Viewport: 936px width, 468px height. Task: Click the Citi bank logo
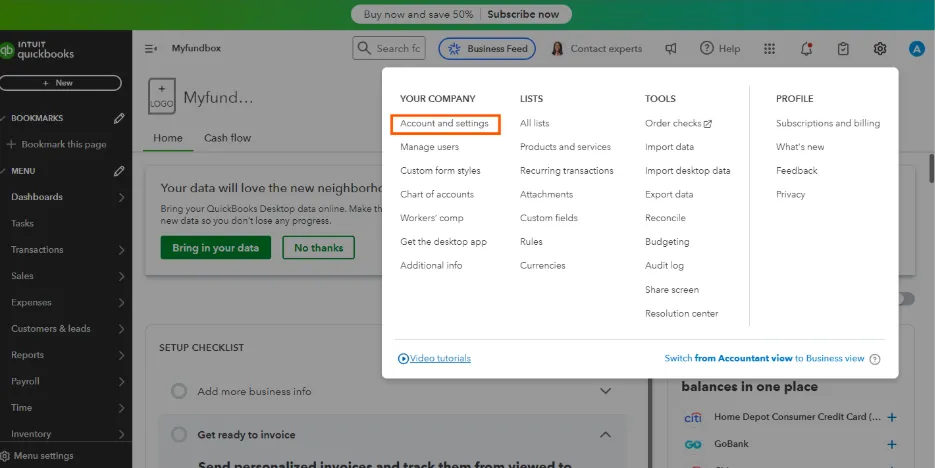[693, 417]
